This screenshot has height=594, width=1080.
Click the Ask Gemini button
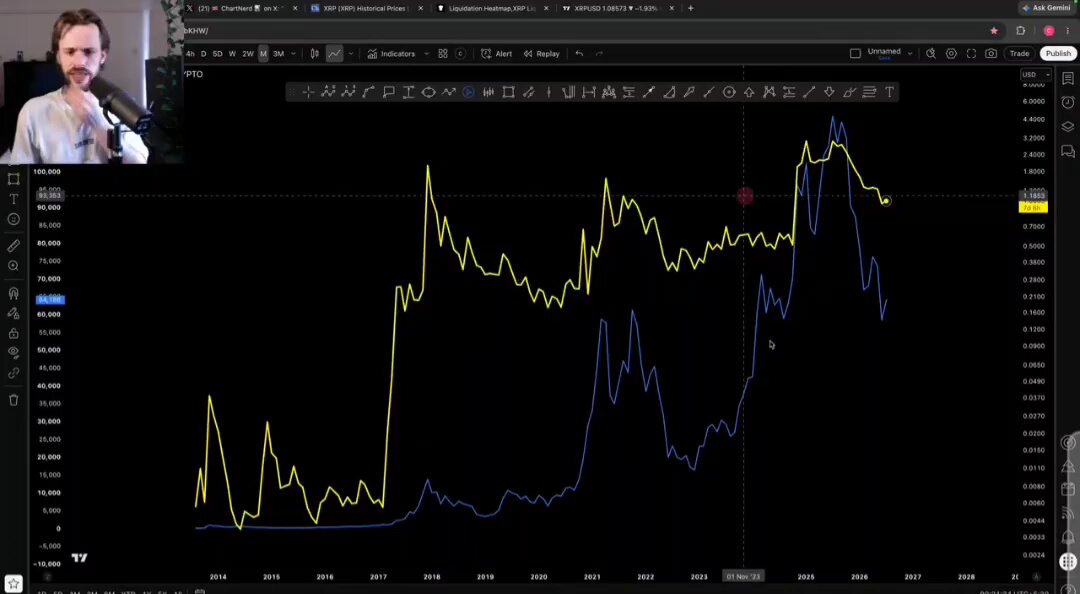click(1046, 8)
